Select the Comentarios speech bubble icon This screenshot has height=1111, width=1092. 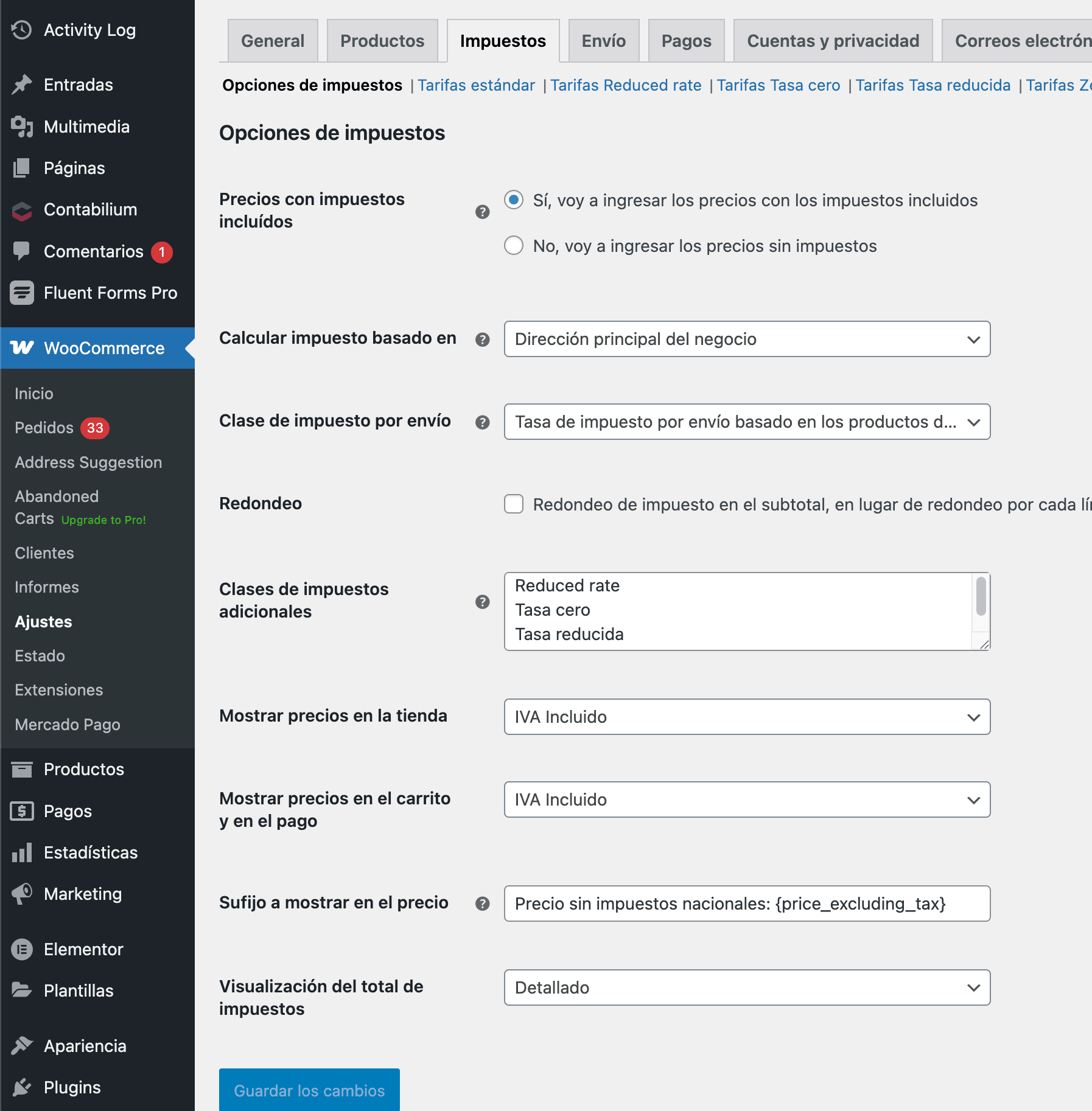click(x=22, y=251)
